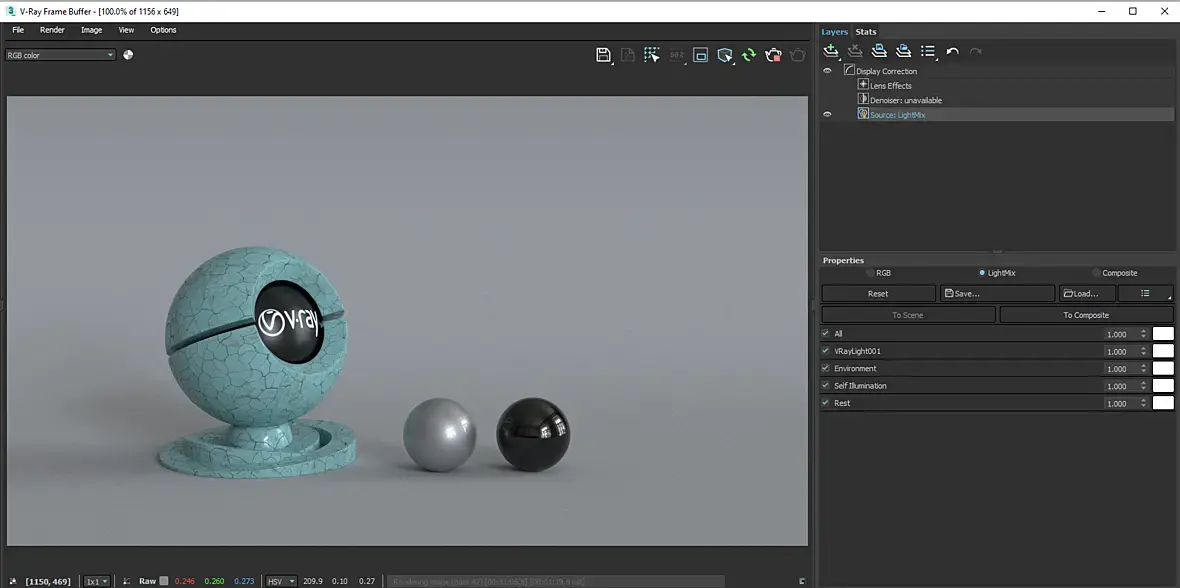
Task: Select the LightMix radio button
Action: pos(982,273)
